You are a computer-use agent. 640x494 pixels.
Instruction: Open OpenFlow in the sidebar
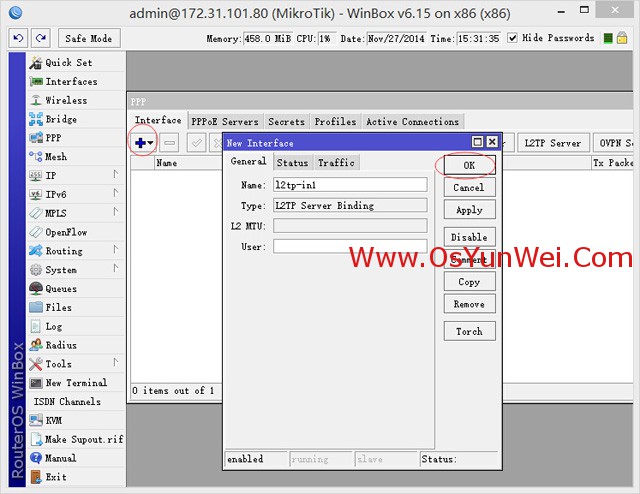click(77, 232)
